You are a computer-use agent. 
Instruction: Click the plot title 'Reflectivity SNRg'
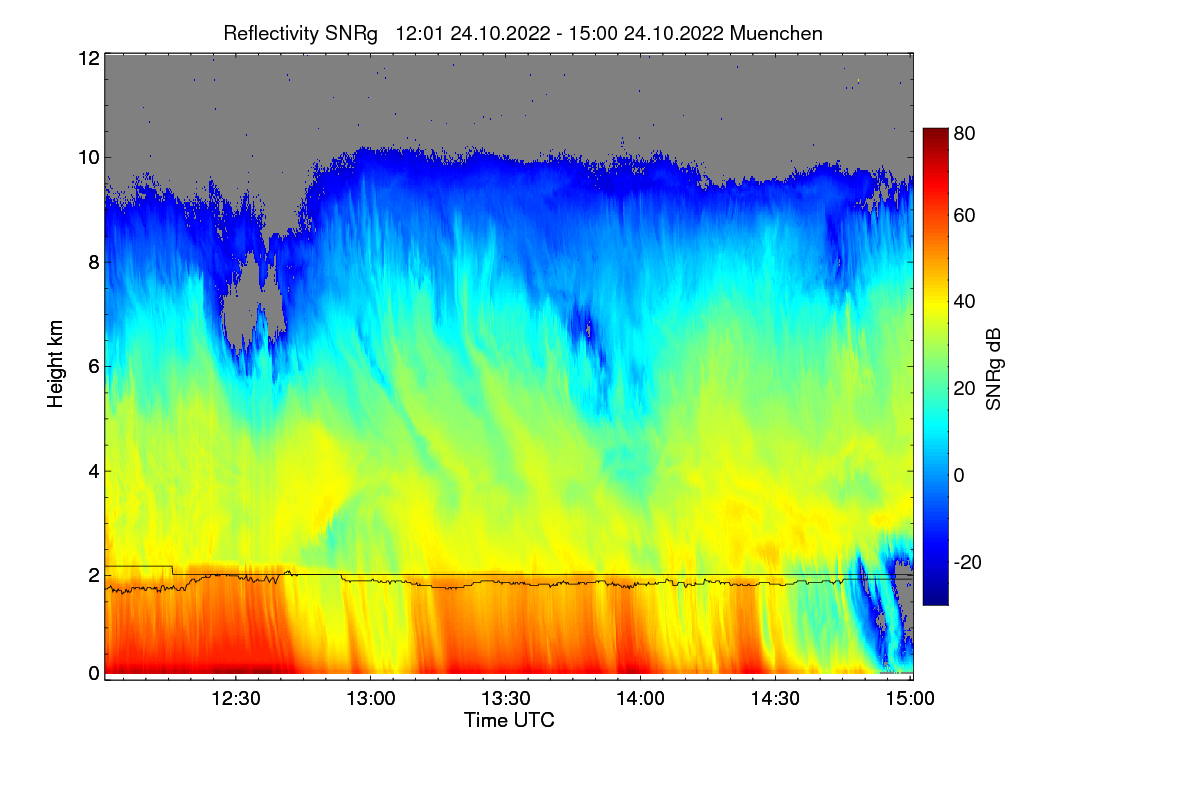[300, 33]
